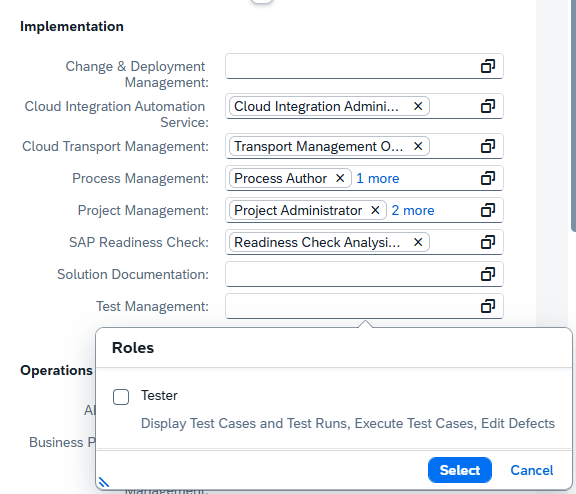
Task: Open value help for Change & Deployment Management
Action: point(488,66)
